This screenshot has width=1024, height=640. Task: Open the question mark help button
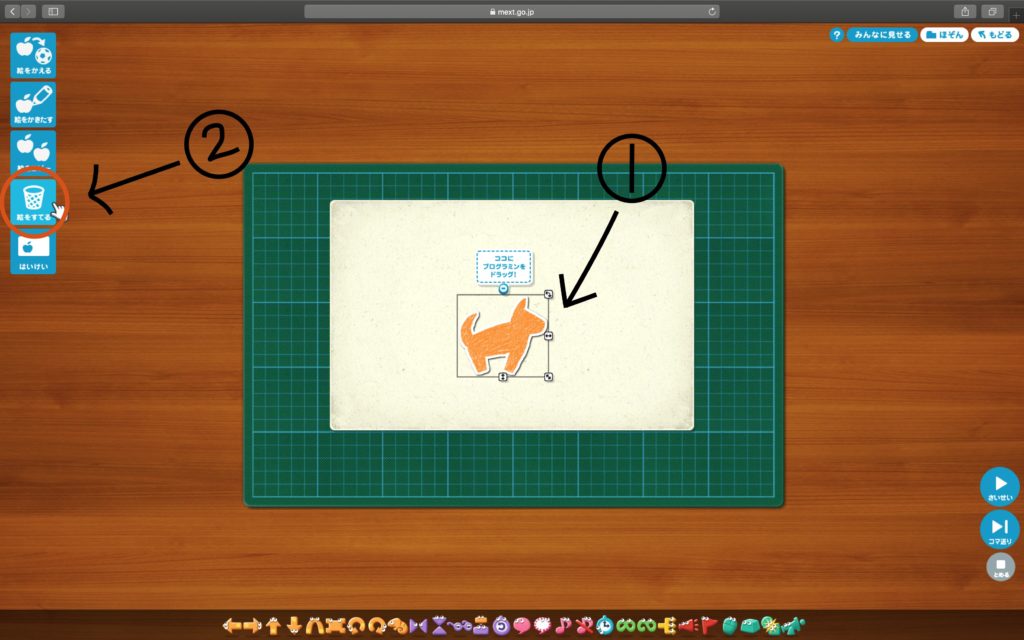(x=837, y=34)
